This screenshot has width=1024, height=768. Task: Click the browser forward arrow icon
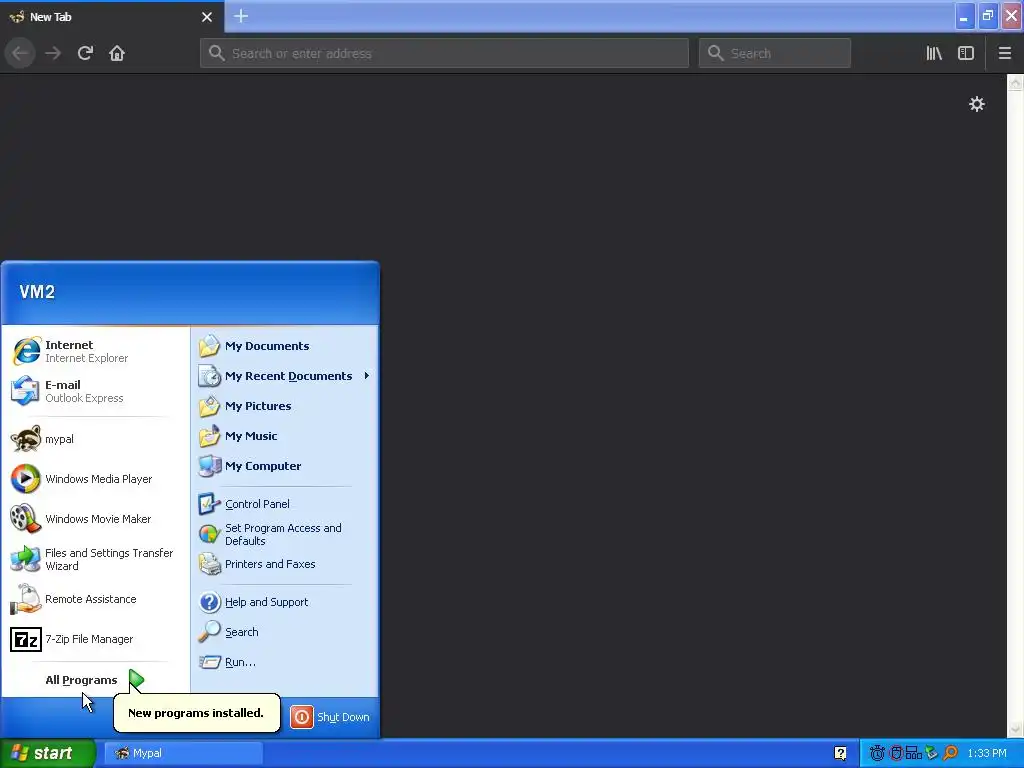tap(53, 53)
